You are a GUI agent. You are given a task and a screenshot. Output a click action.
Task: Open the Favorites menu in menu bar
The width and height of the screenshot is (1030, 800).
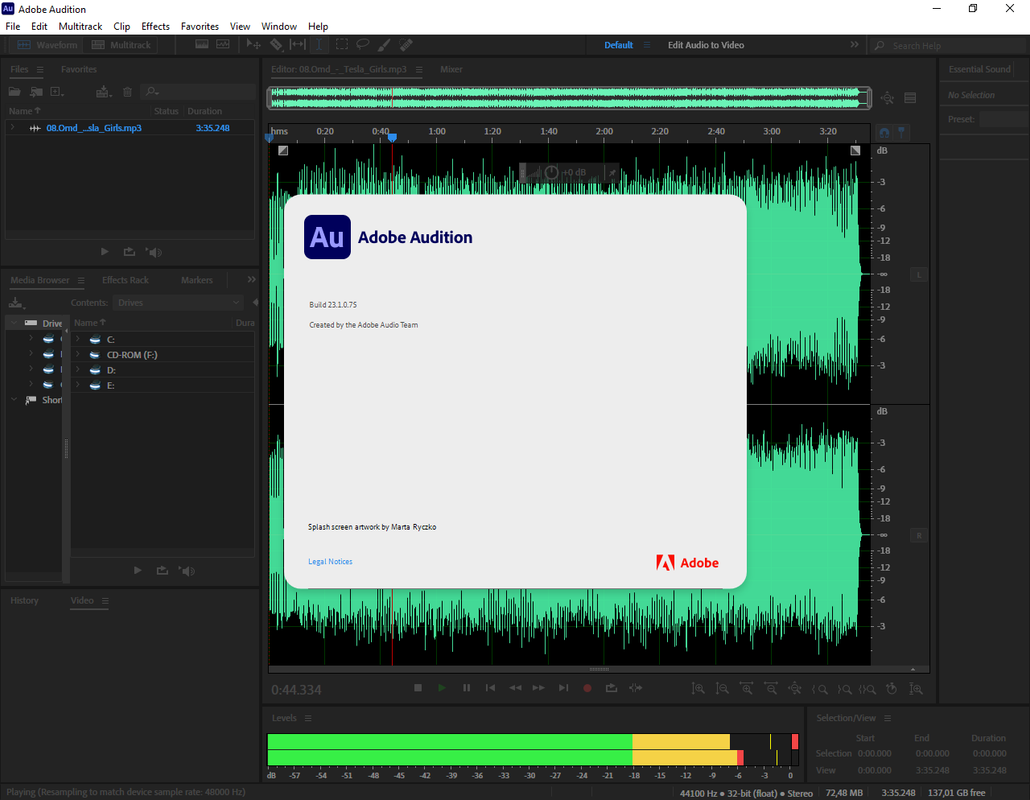(200, 26)
